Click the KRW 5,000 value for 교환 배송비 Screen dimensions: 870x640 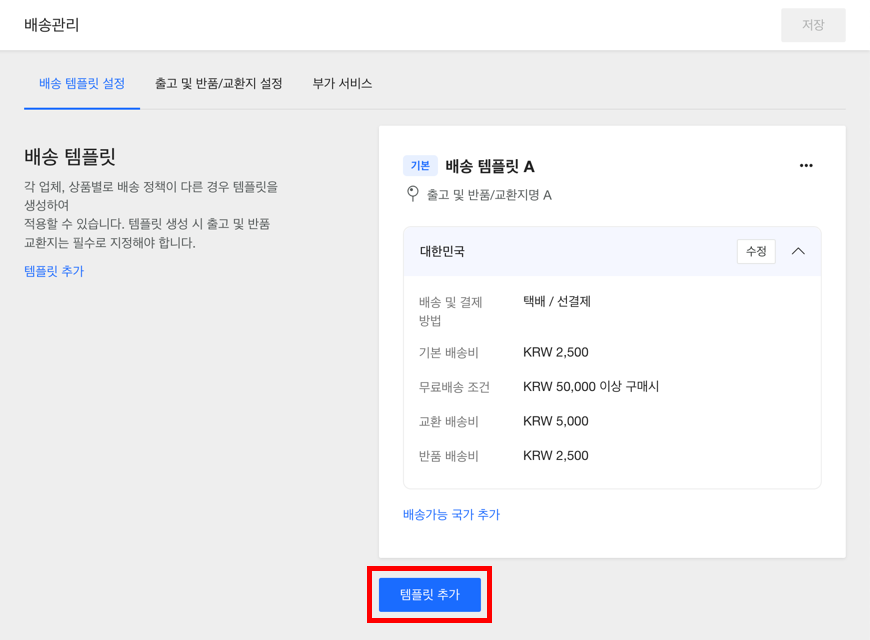(555, 421)
